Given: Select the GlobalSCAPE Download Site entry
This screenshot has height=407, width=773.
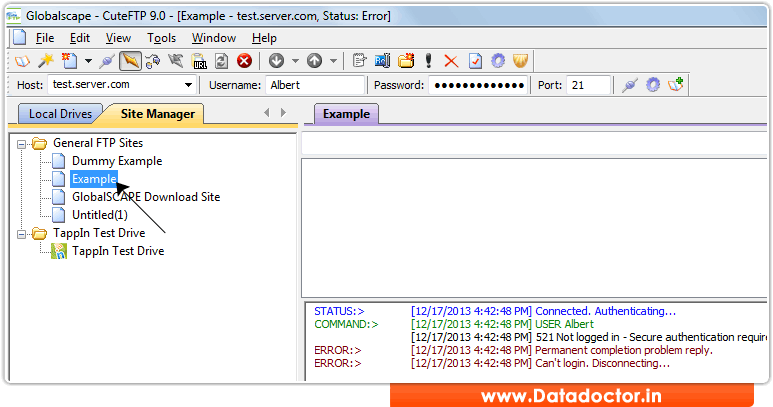Looking at the screenshot, I should 146,197.
